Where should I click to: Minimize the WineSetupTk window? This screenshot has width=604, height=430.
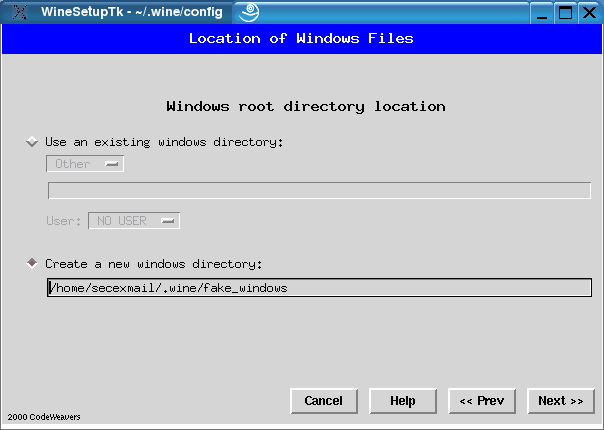[x=541, y=13]
